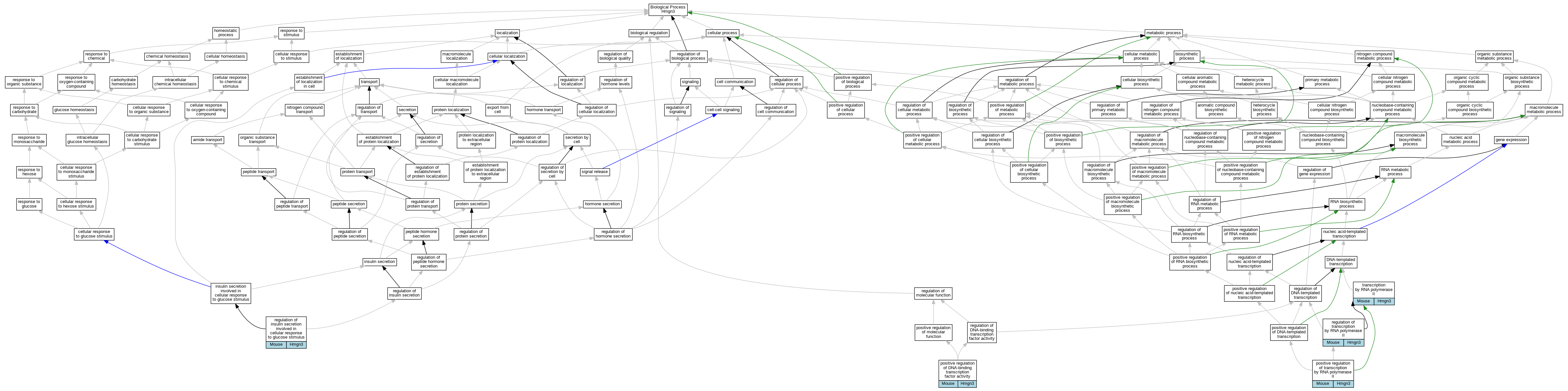Viewport: 1568px width, 391px height.
Task: Click the 'intracellular chemical homeostasis' node
Action: coord(175,81)
